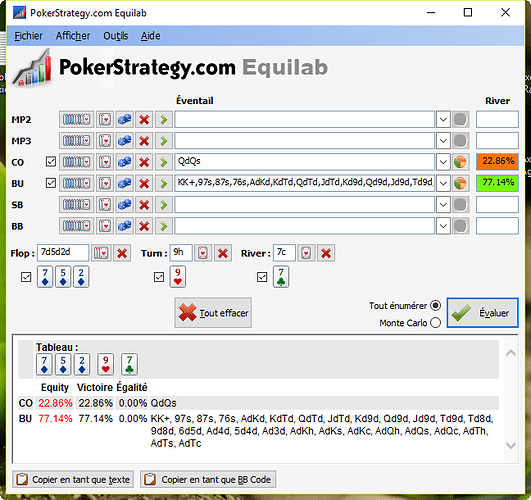Open the pie chart equity icon for CO
The height and width of the screenshot is (500, 531).
coord(460,162)
